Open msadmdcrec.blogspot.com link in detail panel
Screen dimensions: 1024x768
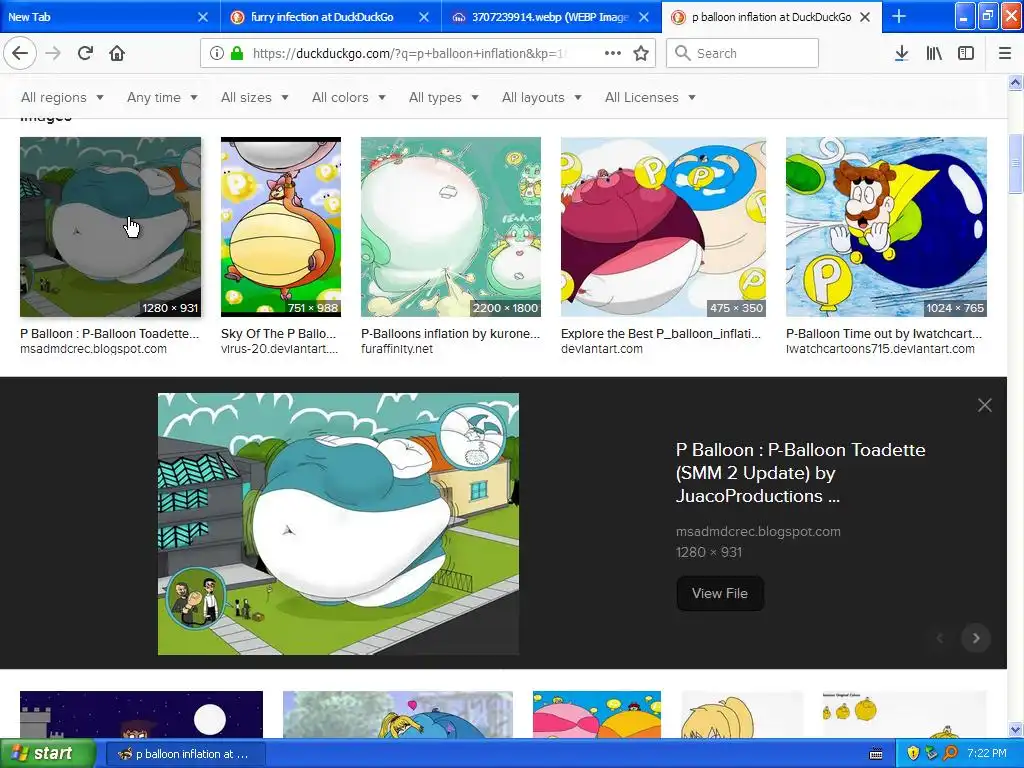pyautogui.click(x=758, y=532)
